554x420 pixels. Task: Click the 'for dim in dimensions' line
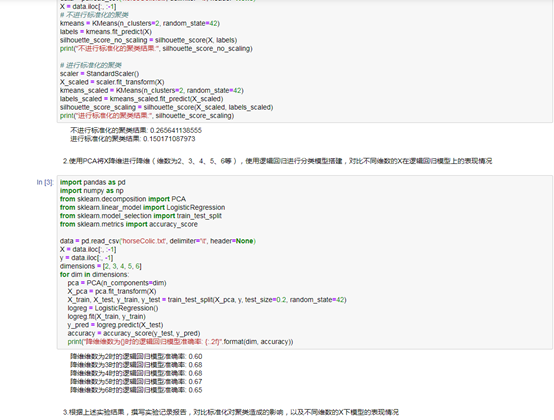tap(94, 274)
